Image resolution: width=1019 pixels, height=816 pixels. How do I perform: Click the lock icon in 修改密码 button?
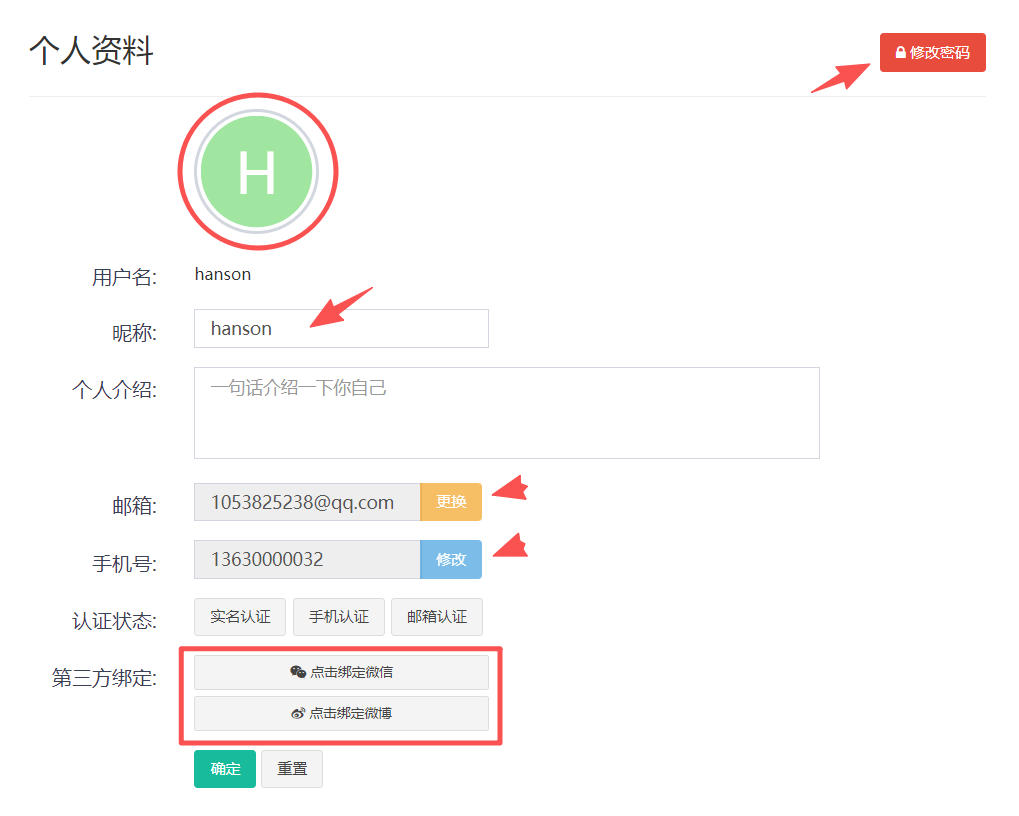click(x=900, y=53)
